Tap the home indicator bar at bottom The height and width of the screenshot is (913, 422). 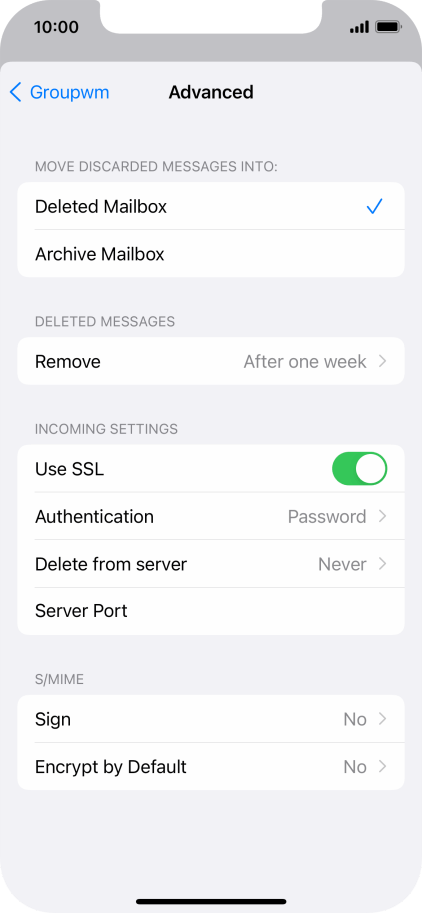(211, 901)
